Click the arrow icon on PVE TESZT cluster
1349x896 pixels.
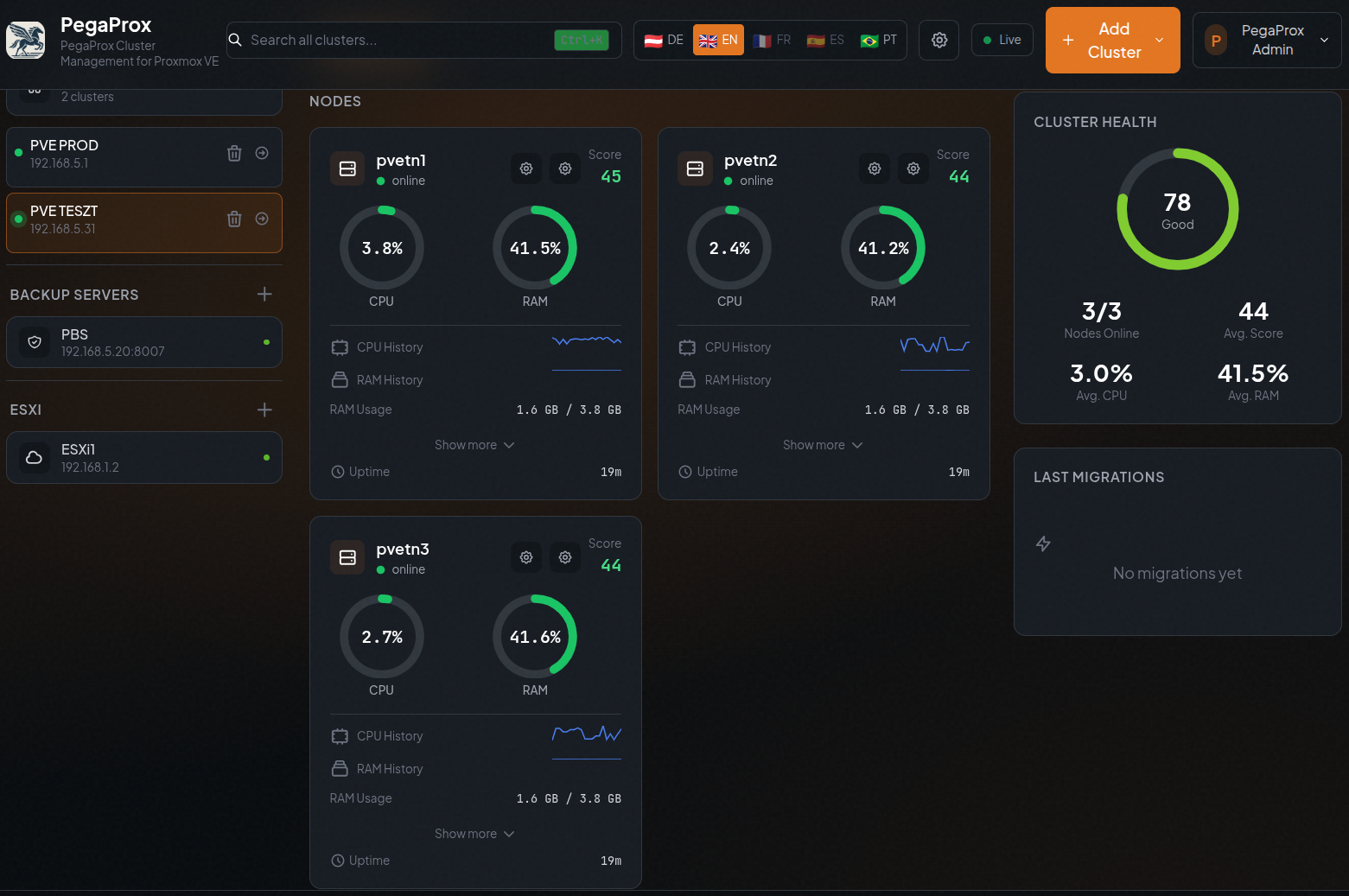tap(262, 219)
